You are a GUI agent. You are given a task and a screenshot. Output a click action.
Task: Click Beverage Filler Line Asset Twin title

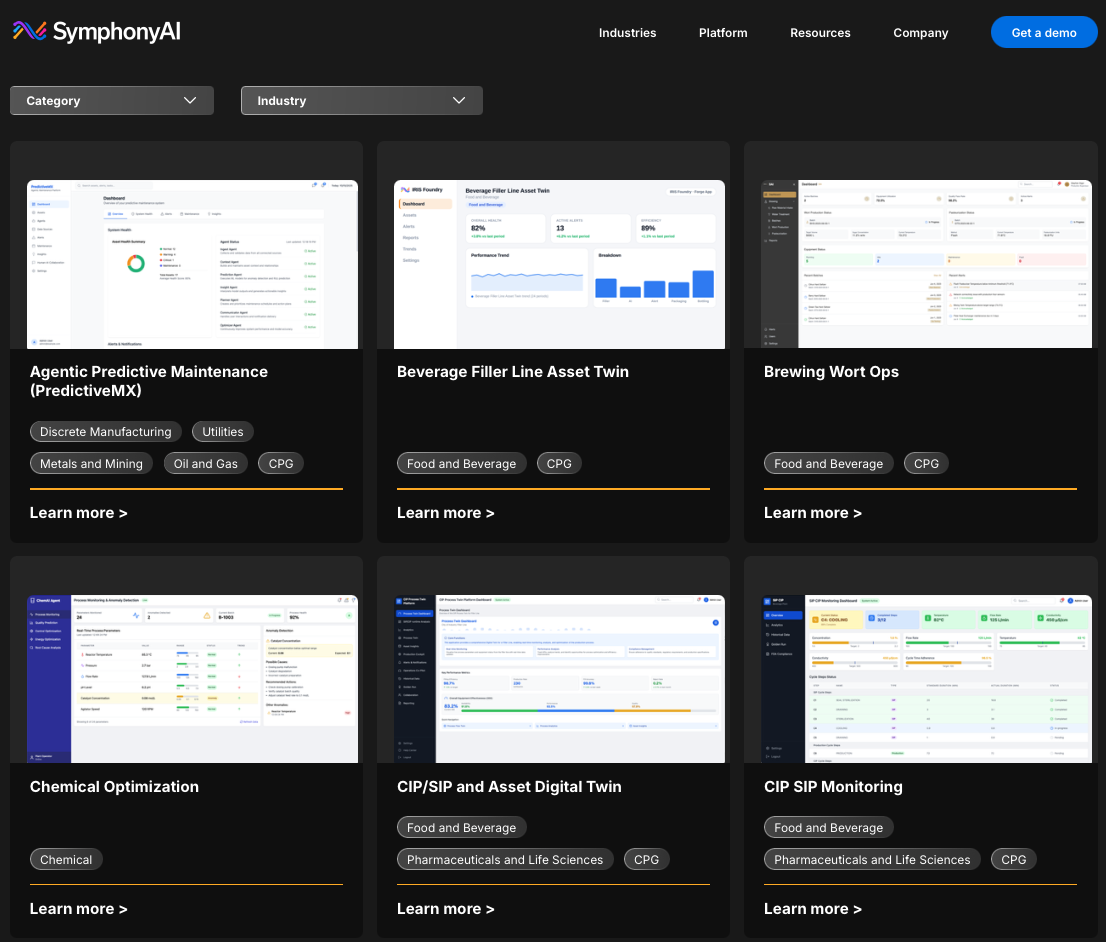(513, 372)
